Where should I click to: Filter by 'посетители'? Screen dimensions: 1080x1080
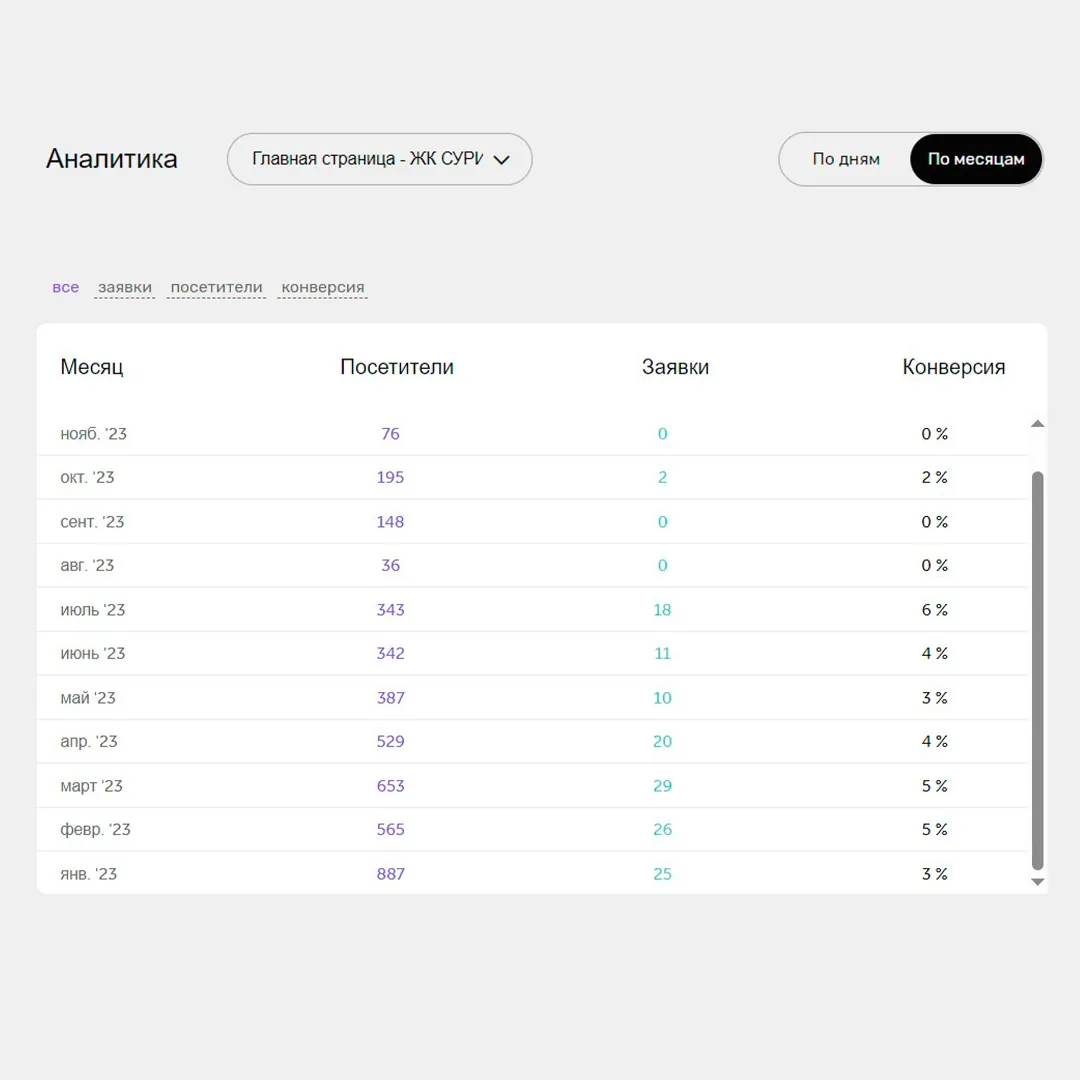(x=216, y=288)
